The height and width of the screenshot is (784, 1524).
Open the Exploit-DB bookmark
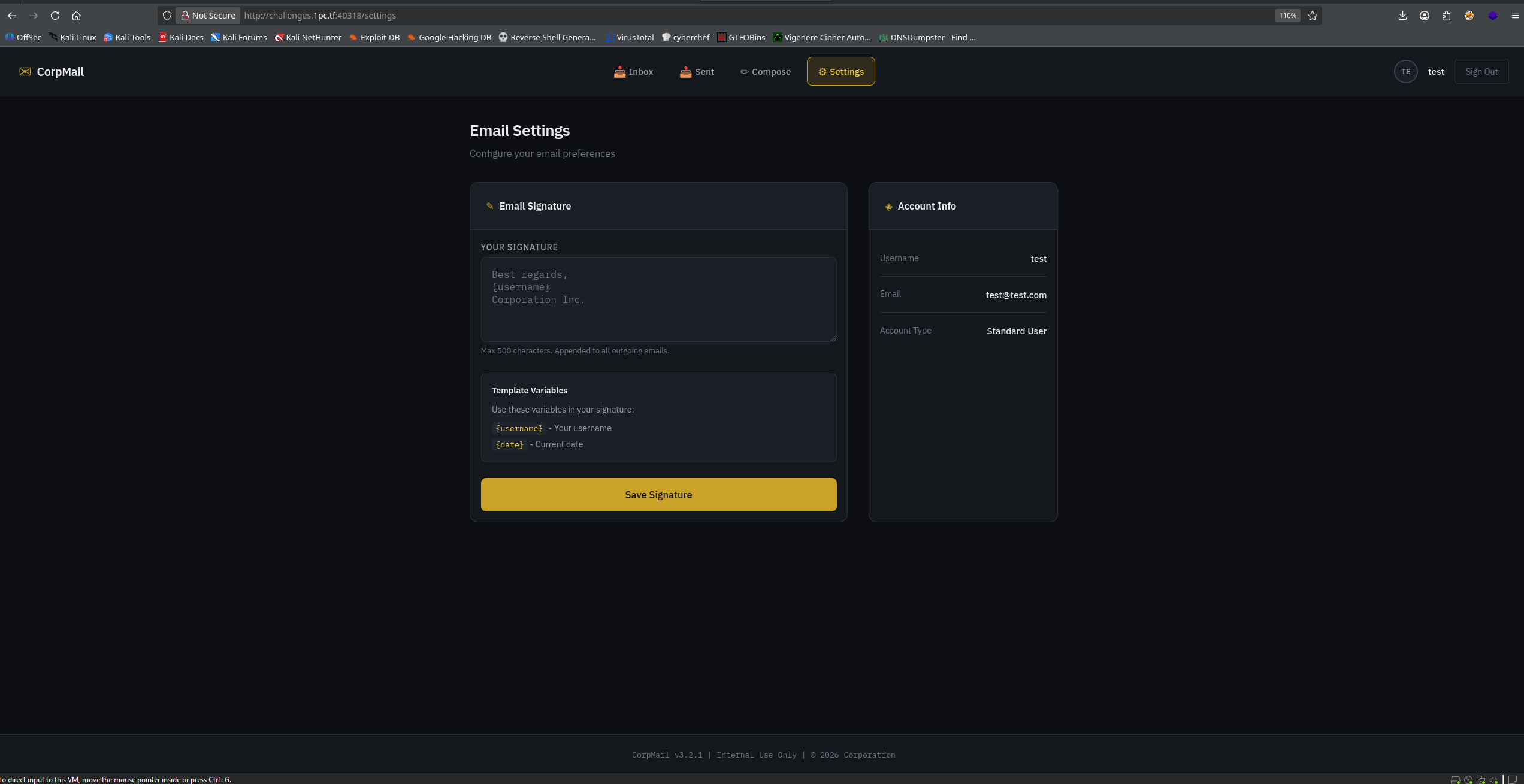(x=374, y=37)
